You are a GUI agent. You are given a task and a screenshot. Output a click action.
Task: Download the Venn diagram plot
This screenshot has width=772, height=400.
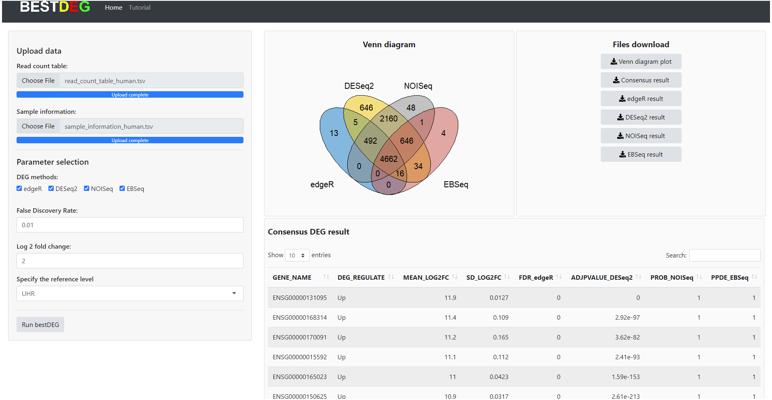(641, 62)
